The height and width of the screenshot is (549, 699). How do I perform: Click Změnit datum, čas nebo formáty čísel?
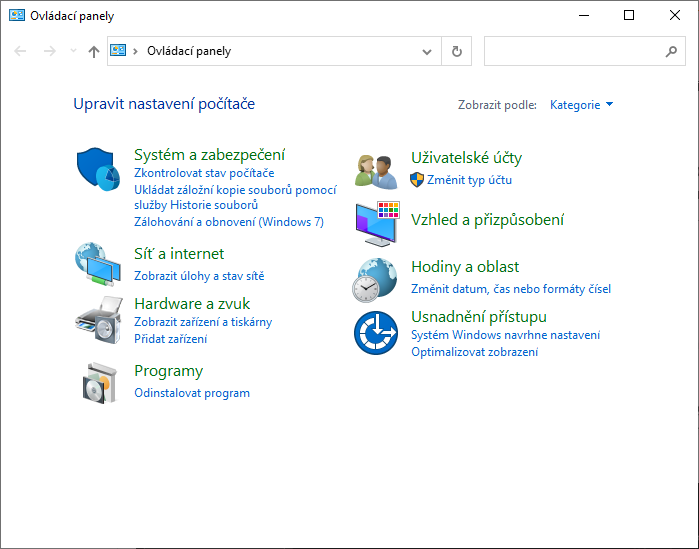click(511, 289)
